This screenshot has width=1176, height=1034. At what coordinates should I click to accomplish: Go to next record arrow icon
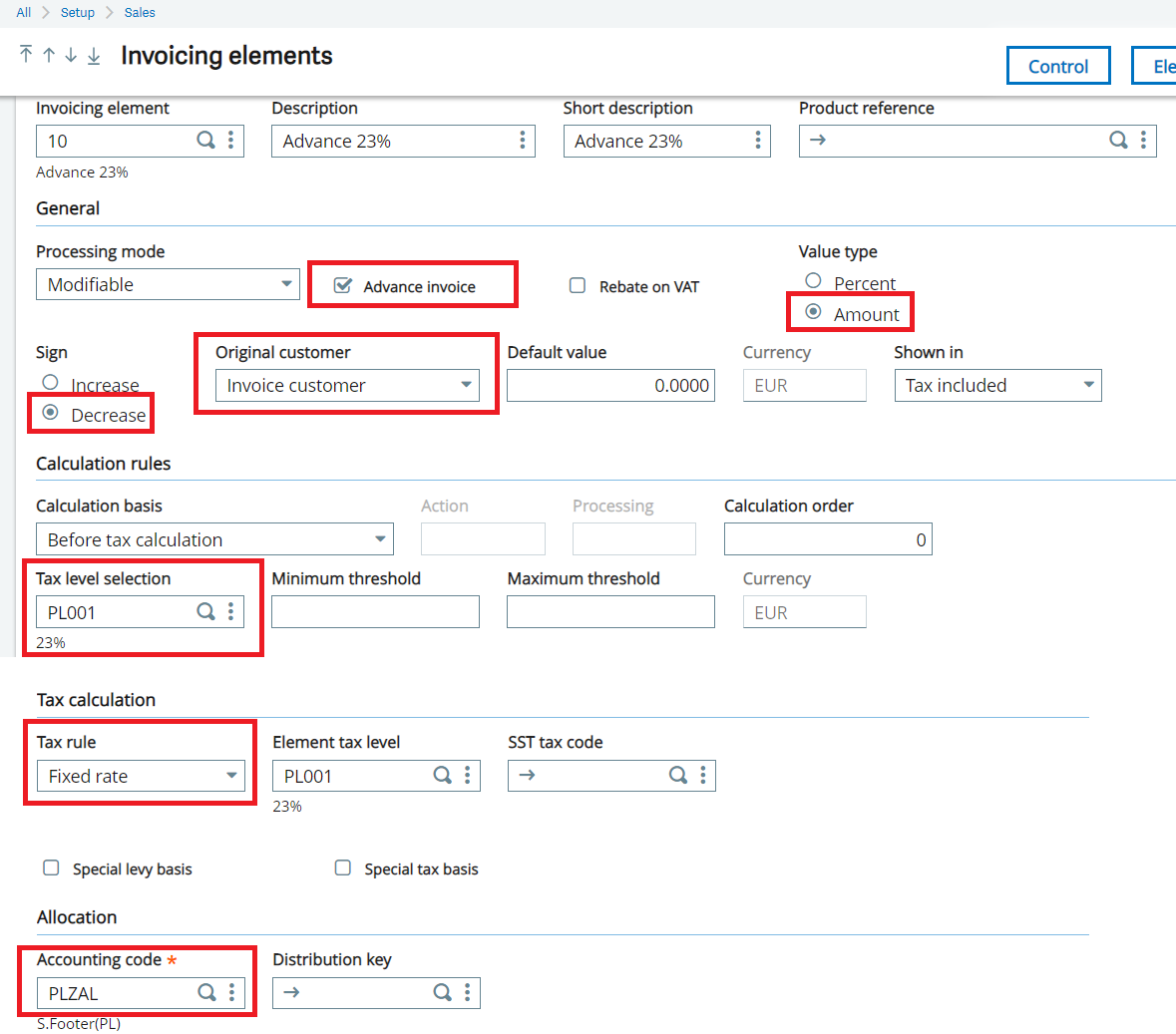71,55
